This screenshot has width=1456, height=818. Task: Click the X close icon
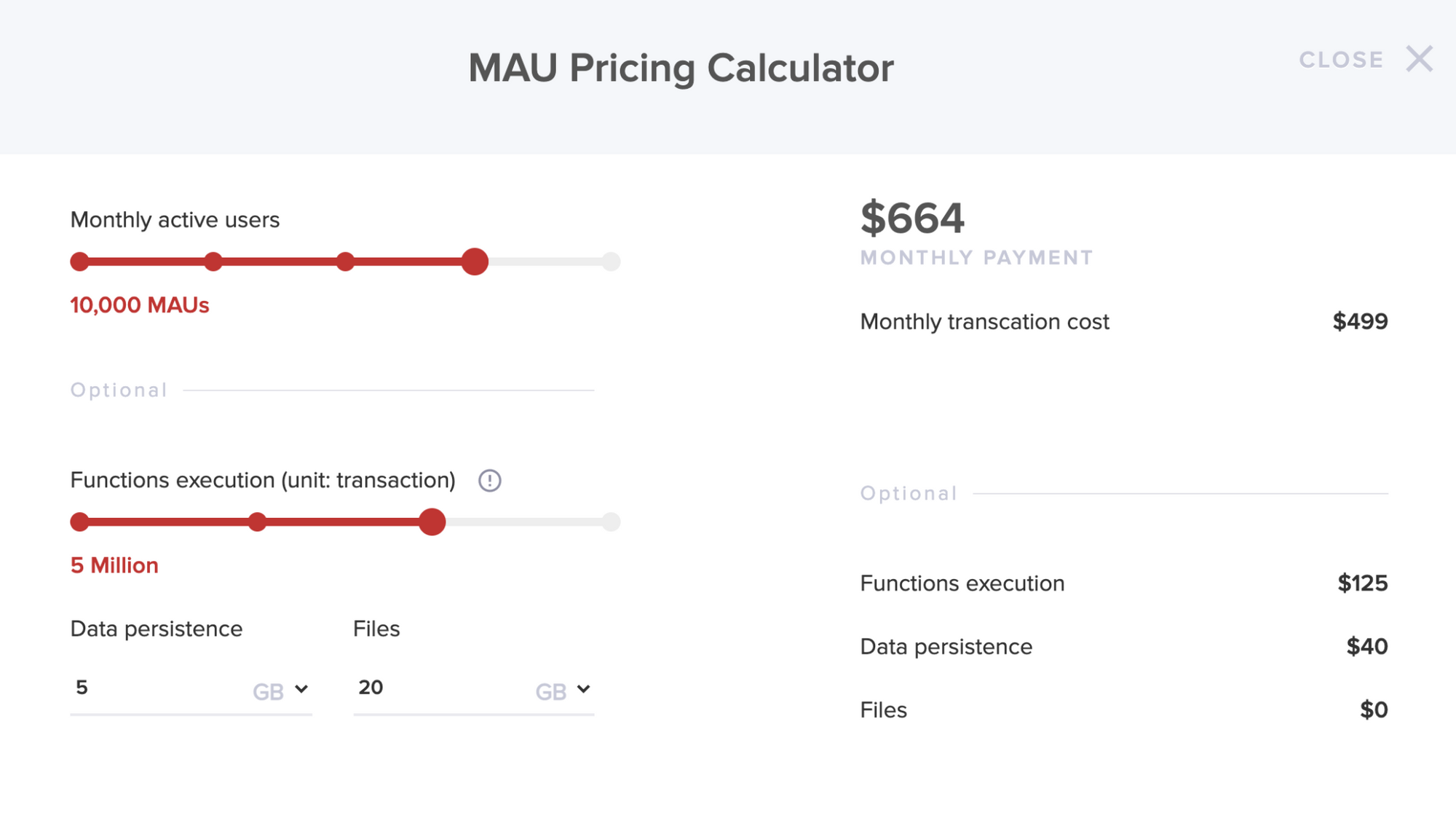tap(1419, 59)
